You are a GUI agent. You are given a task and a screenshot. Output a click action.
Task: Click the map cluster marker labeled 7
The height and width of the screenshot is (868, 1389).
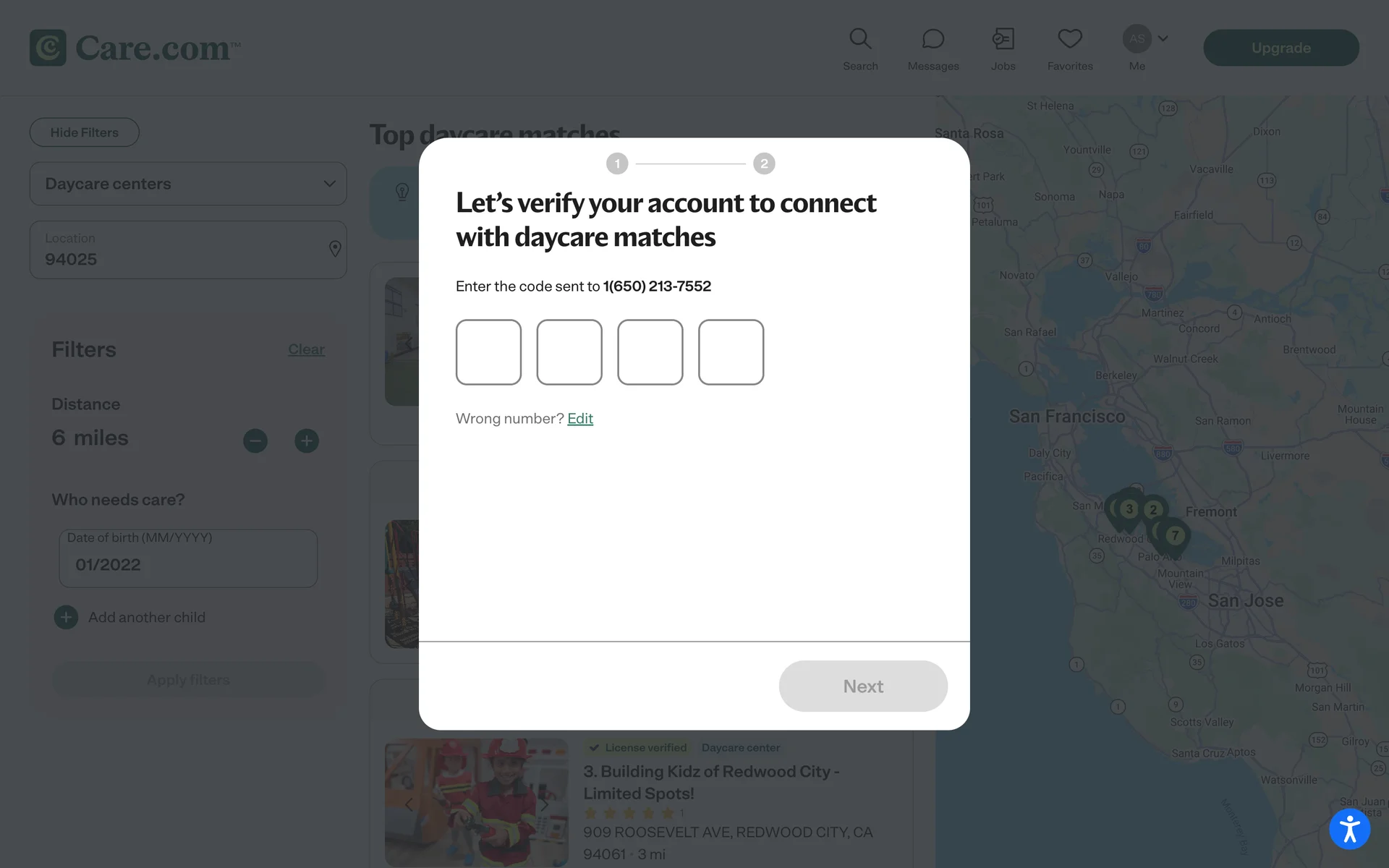(1175, 537)
